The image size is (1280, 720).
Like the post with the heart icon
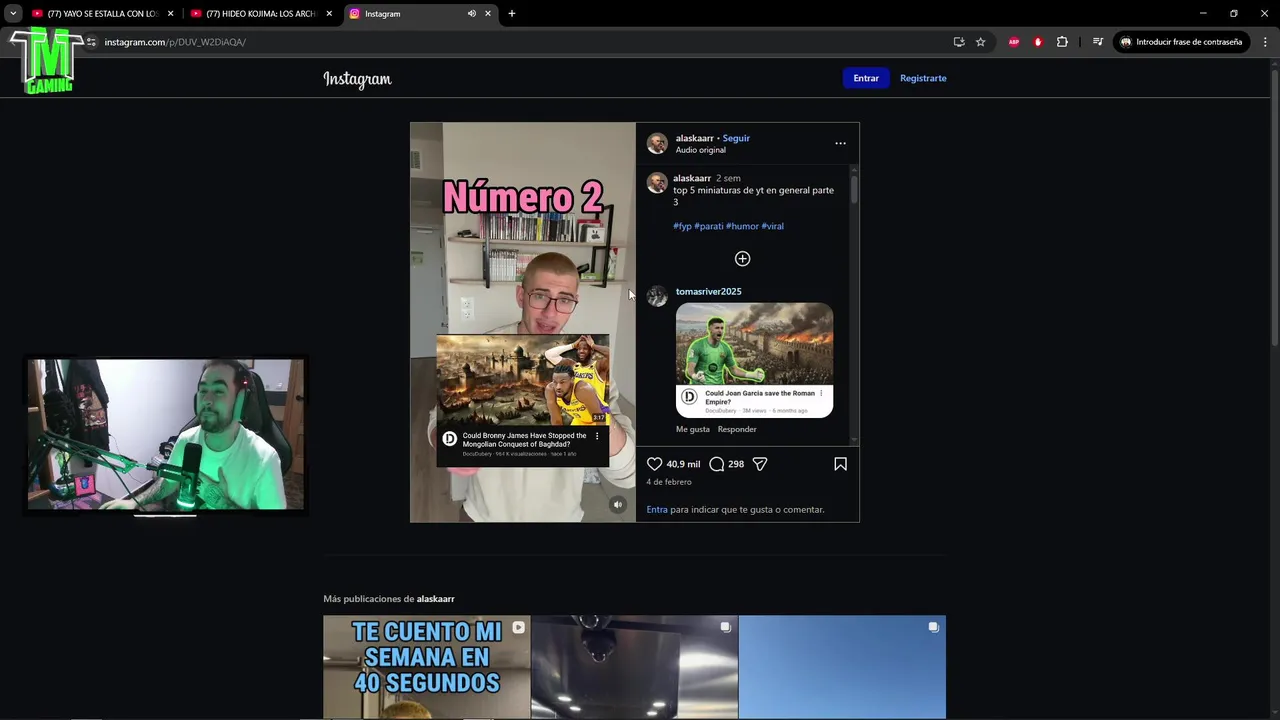point(654,464)
